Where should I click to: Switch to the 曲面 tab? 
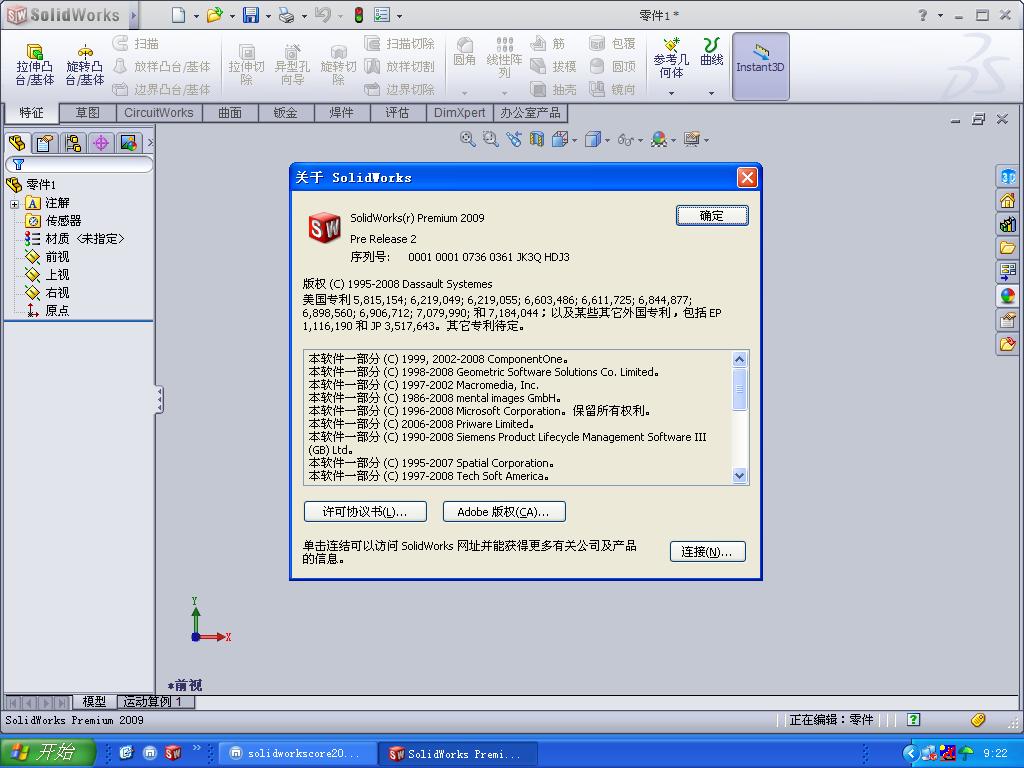point(230,113)
